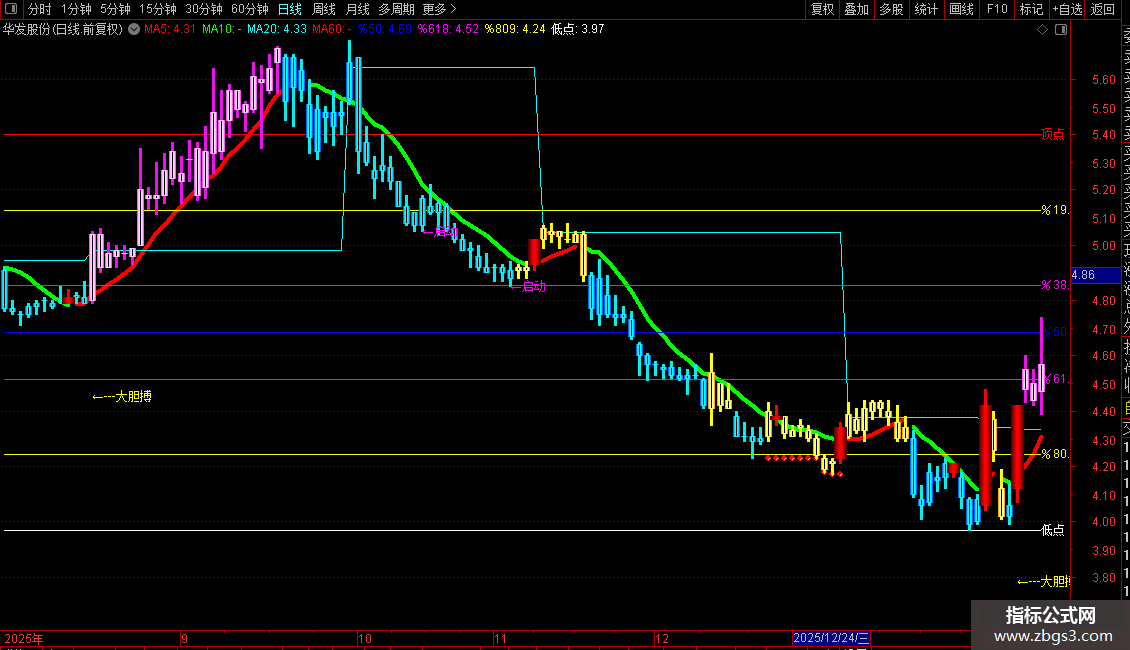Click the 启动 signal near November
Viewport: 1130px width, 650px height.
tap(528, 286)
